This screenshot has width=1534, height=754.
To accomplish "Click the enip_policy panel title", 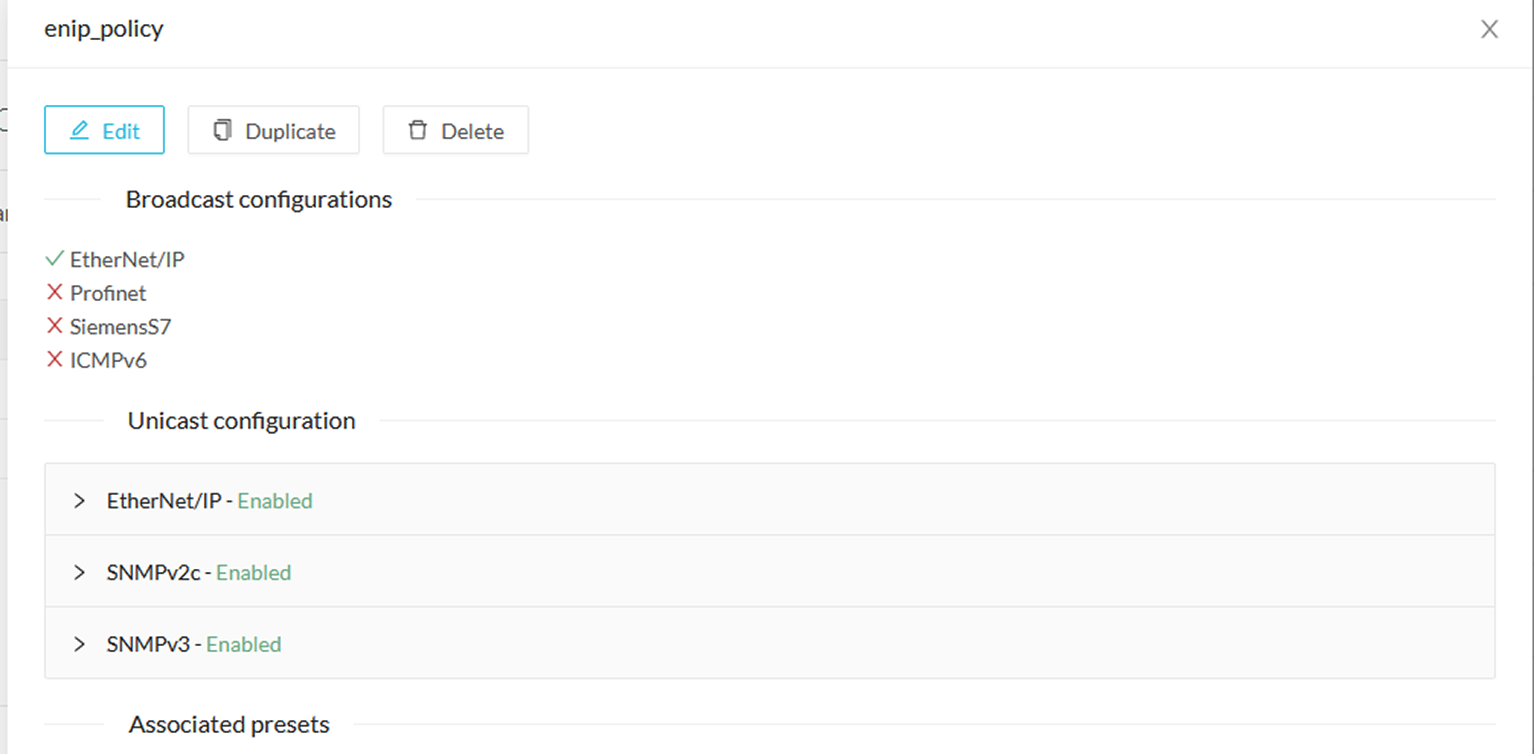I will 104,29.
